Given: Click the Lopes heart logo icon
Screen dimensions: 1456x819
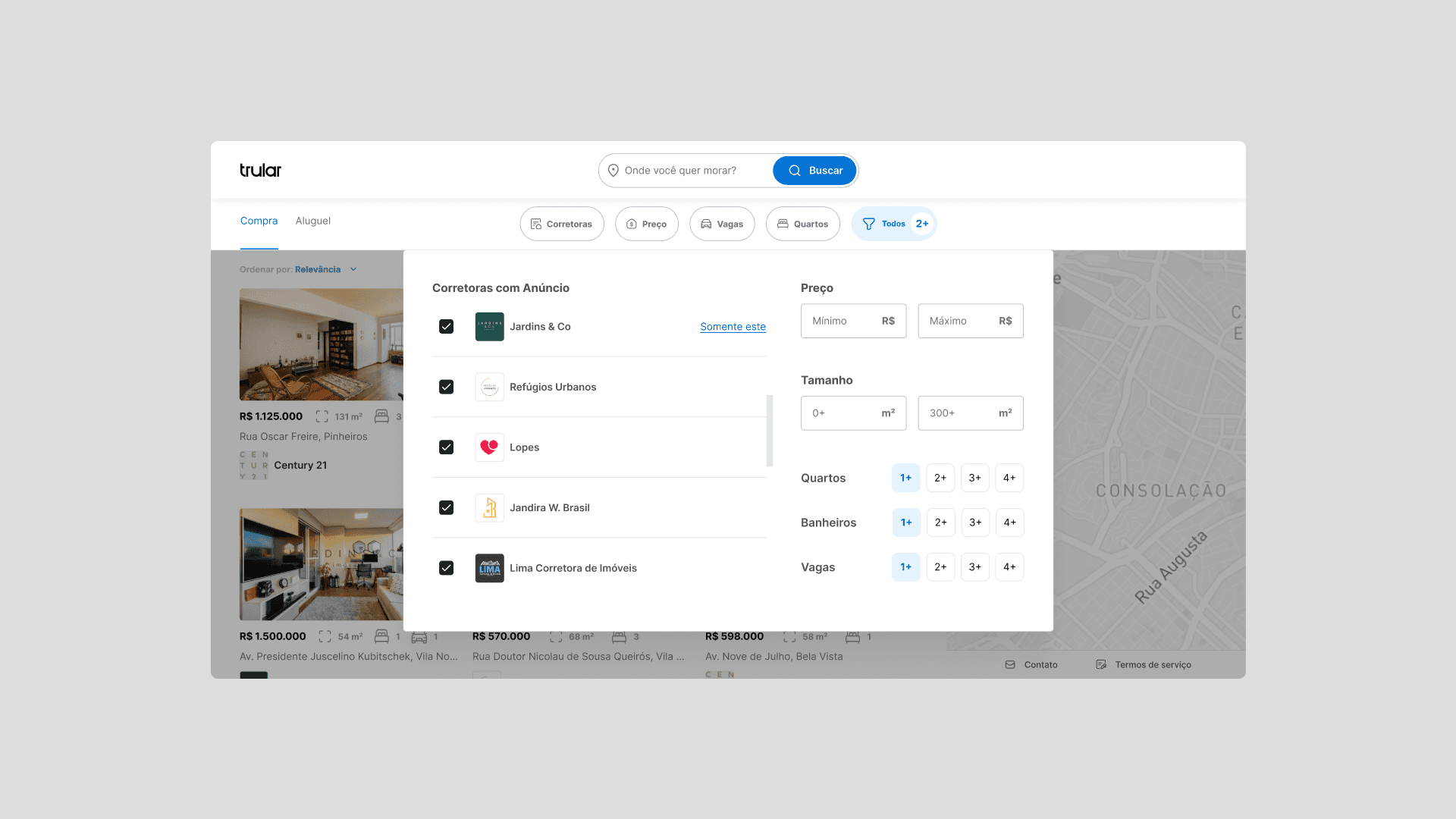Looking at the screenshot, I should 489,447.
